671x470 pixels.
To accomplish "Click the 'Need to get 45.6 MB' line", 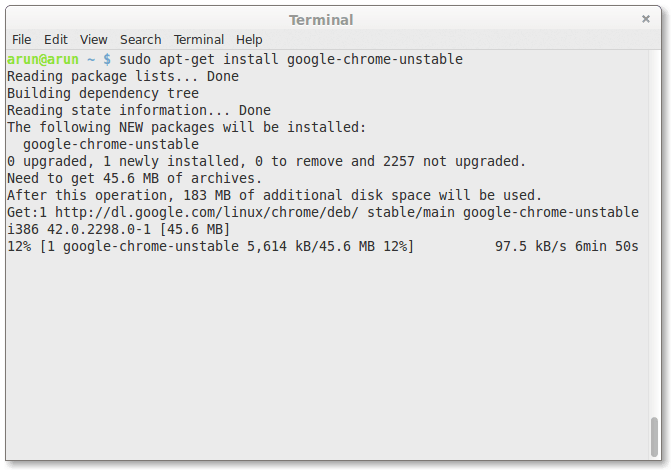I will 134,178.
